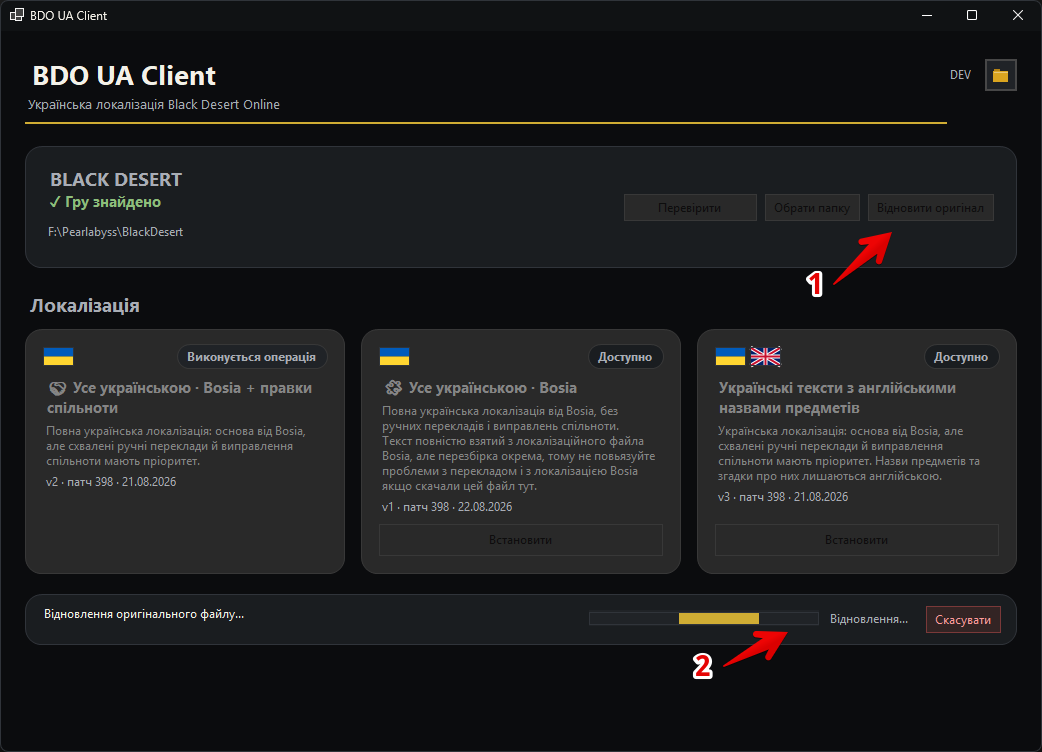Click the Відновлення... label beside the progress bar

pyautogui.click(x=869, y=619)
